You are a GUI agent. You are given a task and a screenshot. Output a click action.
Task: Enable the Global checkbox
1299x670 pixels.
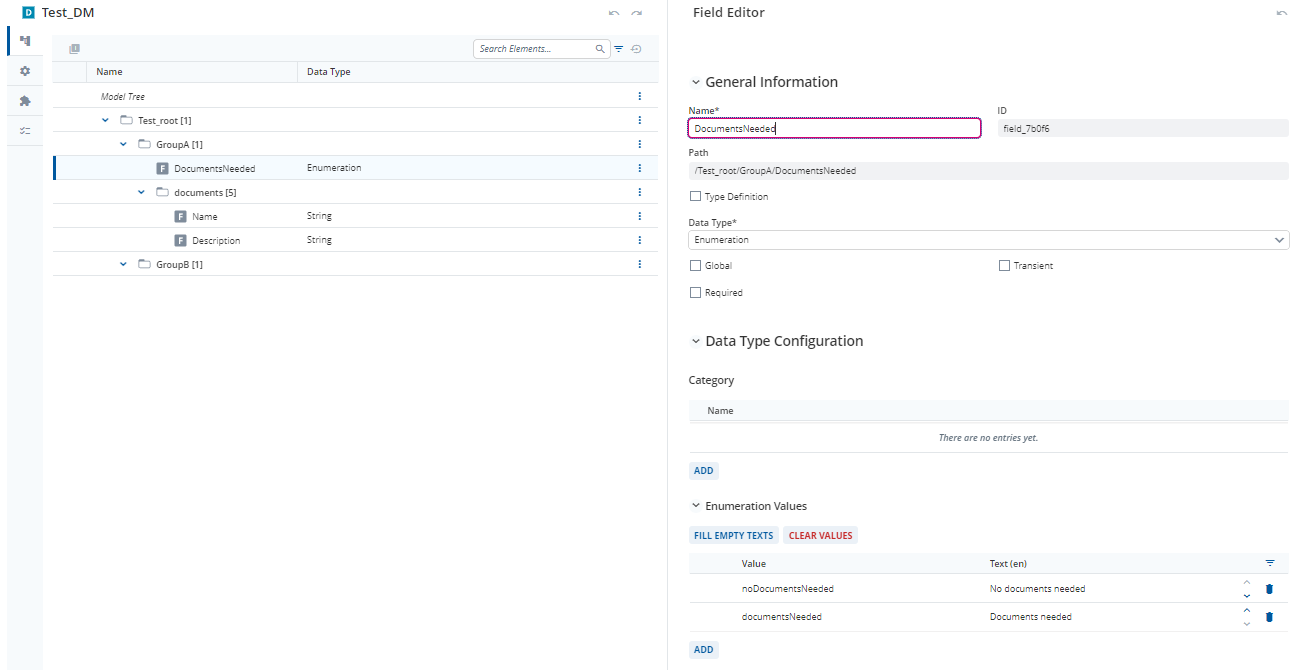pos(696,266)
